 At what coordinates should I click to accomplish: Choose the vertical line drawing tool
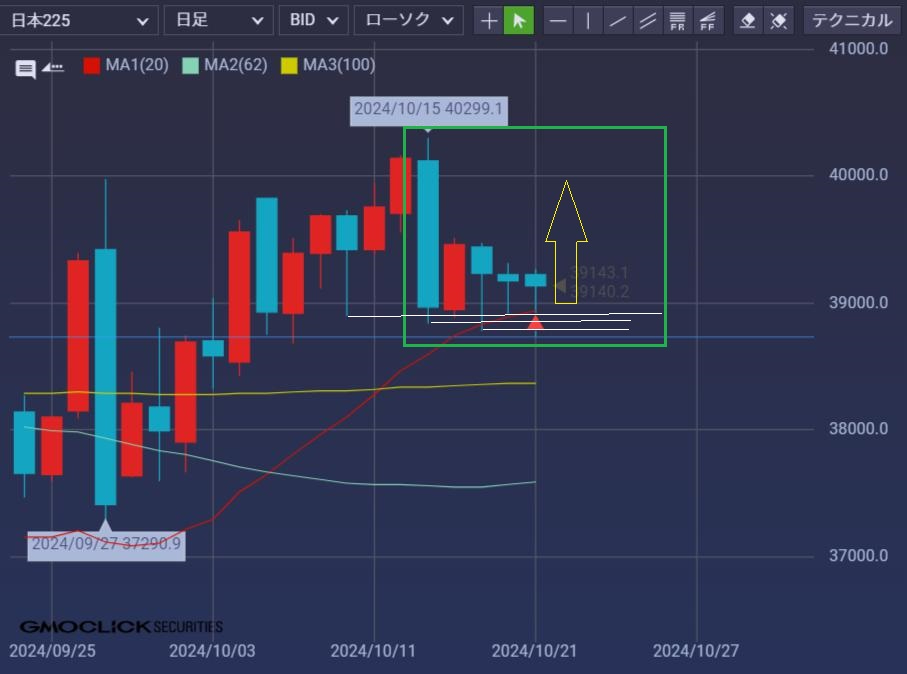(x=588, y=21)
